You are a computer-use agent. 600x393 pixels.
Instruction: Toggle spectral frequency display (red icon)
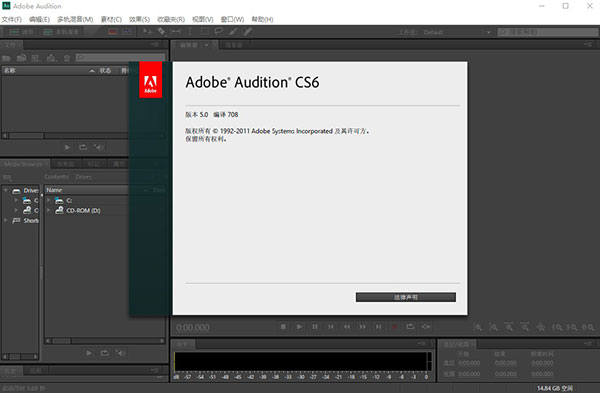click(x=112, y=32)
